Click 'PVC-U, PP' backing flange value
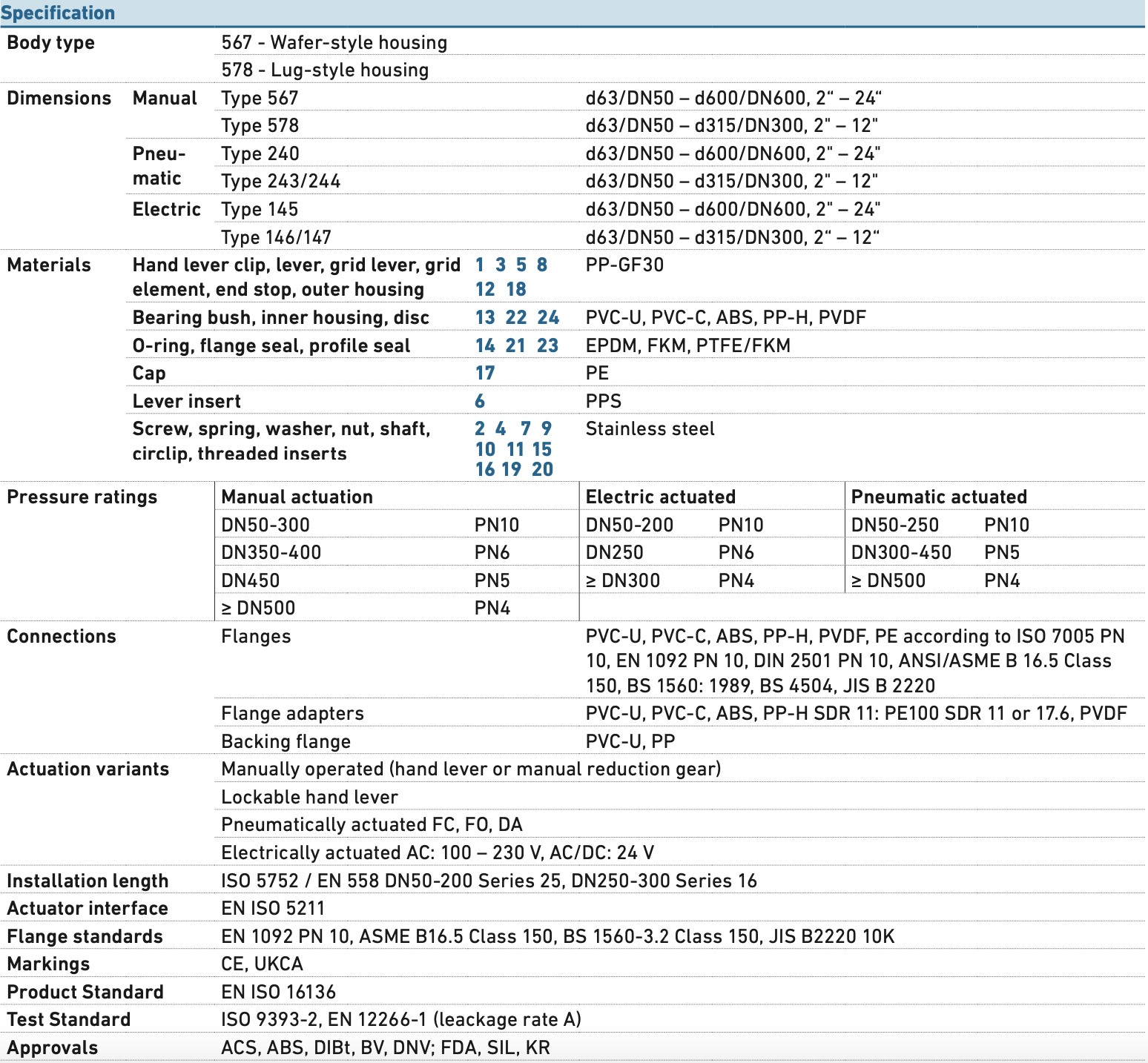Image resolution: width=1148 pixels, height=1063 pixels. [630, 741]
